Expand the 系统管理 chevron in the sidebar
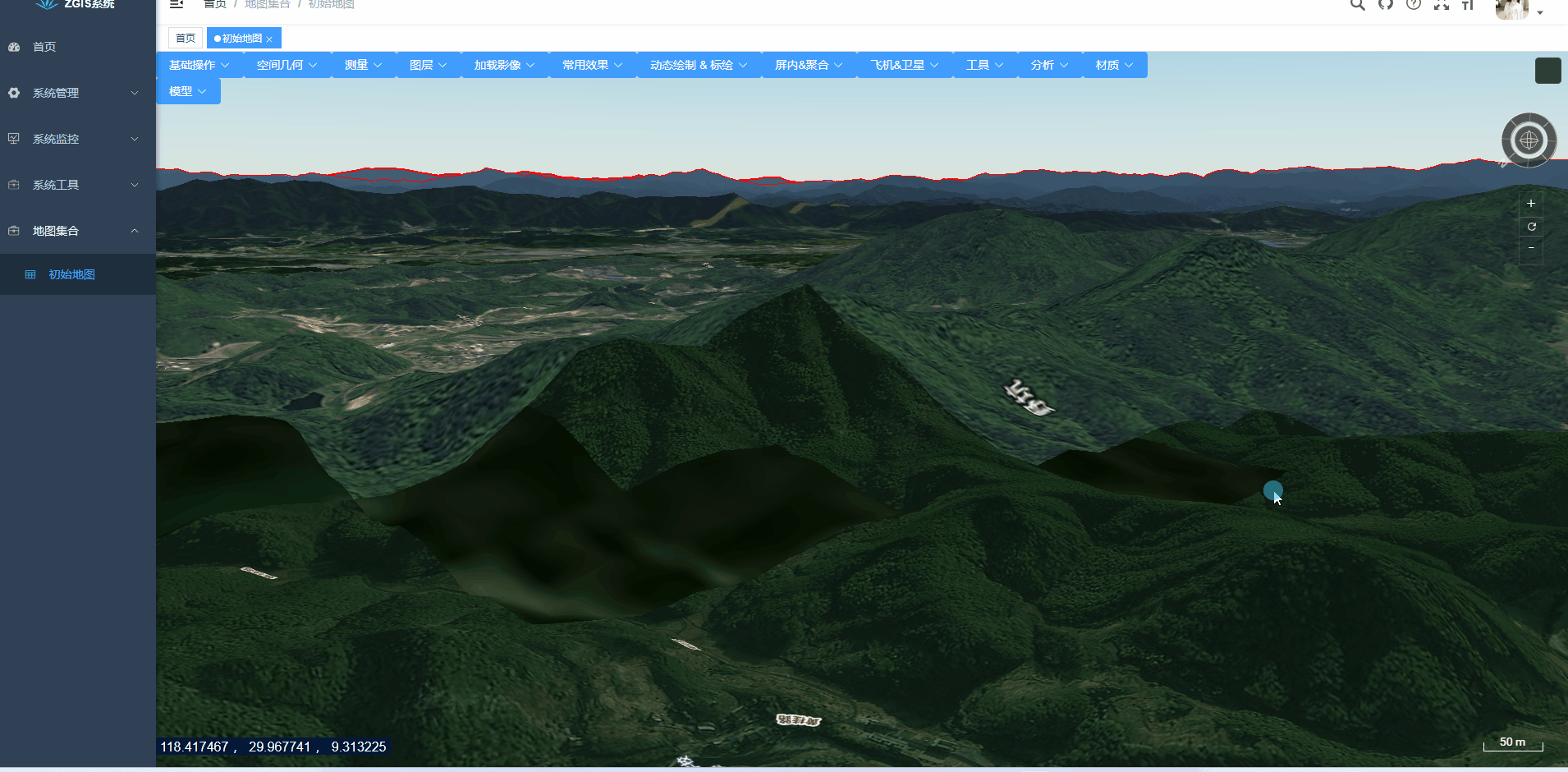 pyautogui.click(x=135, y=93)
